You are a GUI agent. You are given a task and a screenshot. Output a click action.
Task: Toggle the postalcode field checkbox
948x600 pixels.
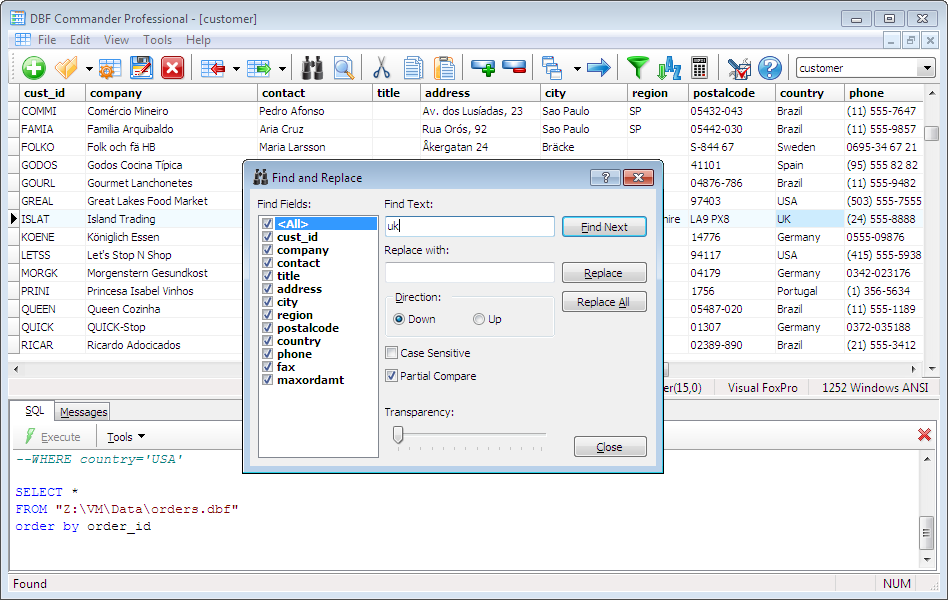tap(267, 328)
